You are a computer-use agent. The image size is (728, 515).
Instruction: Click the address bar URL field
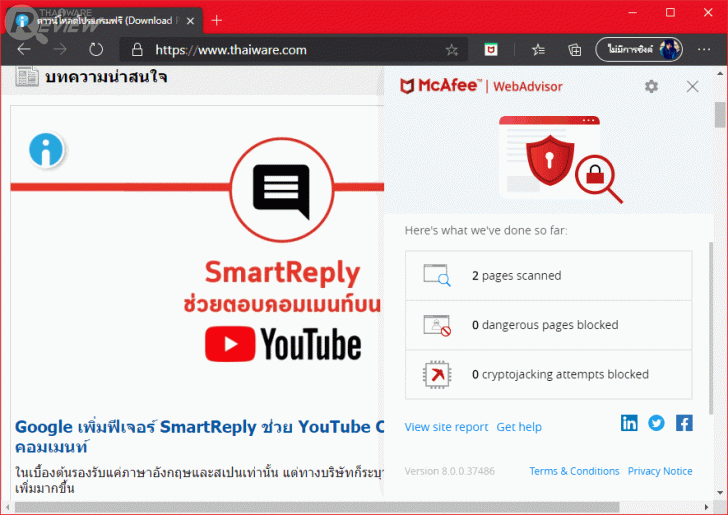click(293, 50)
